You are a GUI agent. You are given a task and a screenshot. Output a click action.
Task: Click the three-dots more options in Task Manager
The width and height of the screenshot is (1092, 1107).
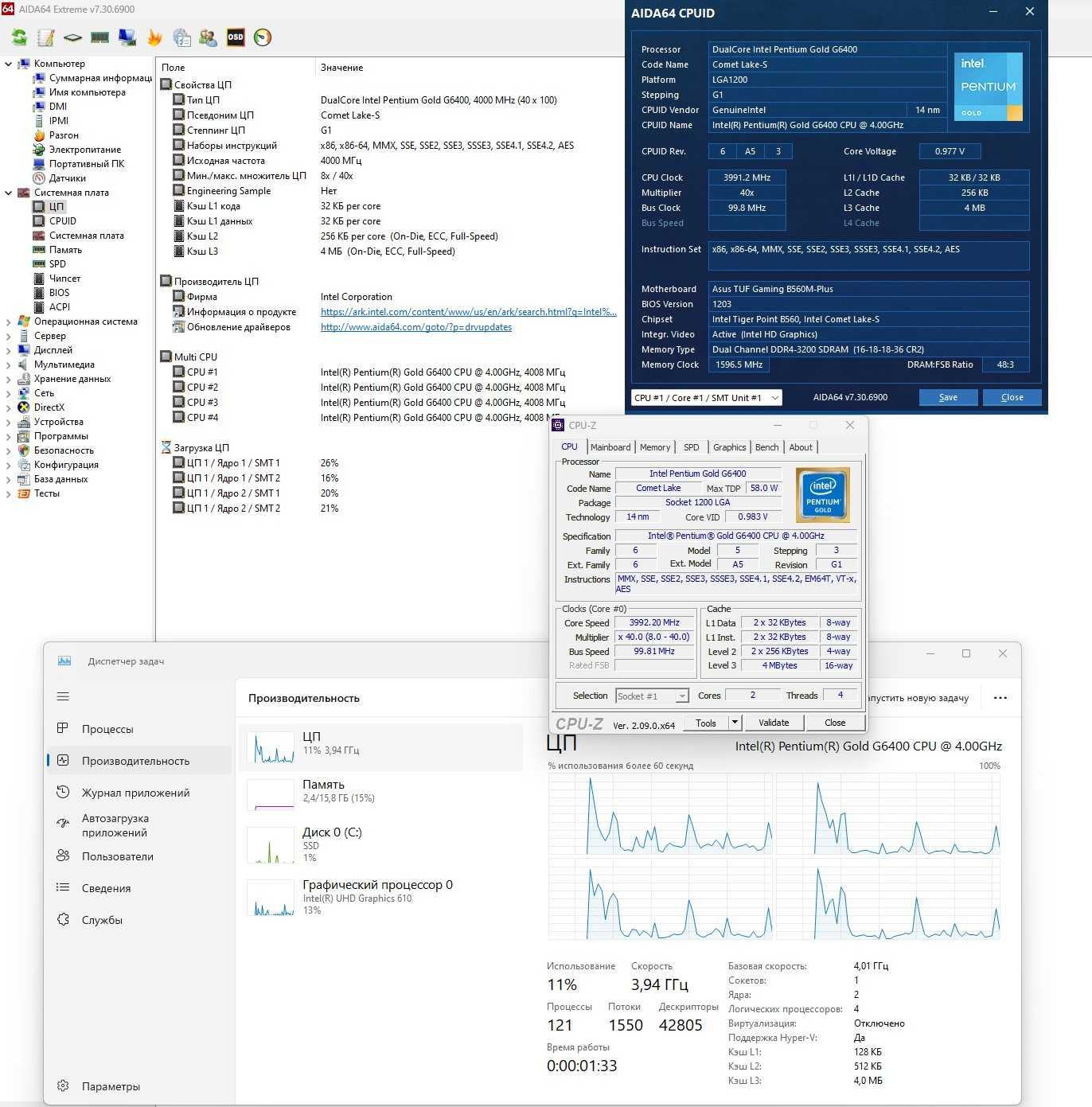tap(1000, 698)
